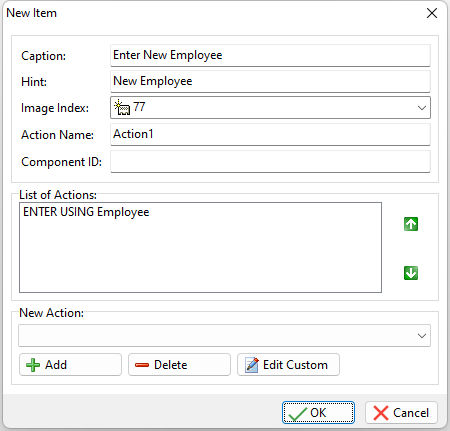Click the 'Action Name:' label
The height and width of the screenshot is (431, 450).
(57, 135)
